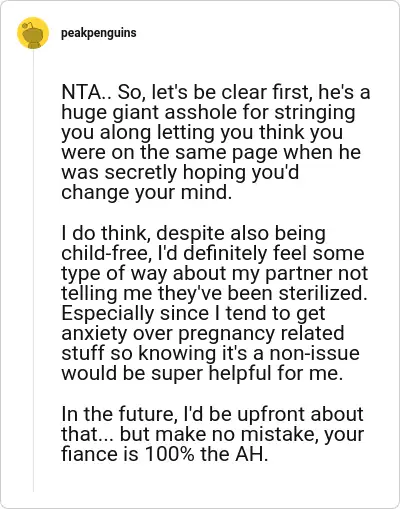Select the first paragraph beginning with NTA
This screenshot has width=400, height=509.
coord(216,142)
